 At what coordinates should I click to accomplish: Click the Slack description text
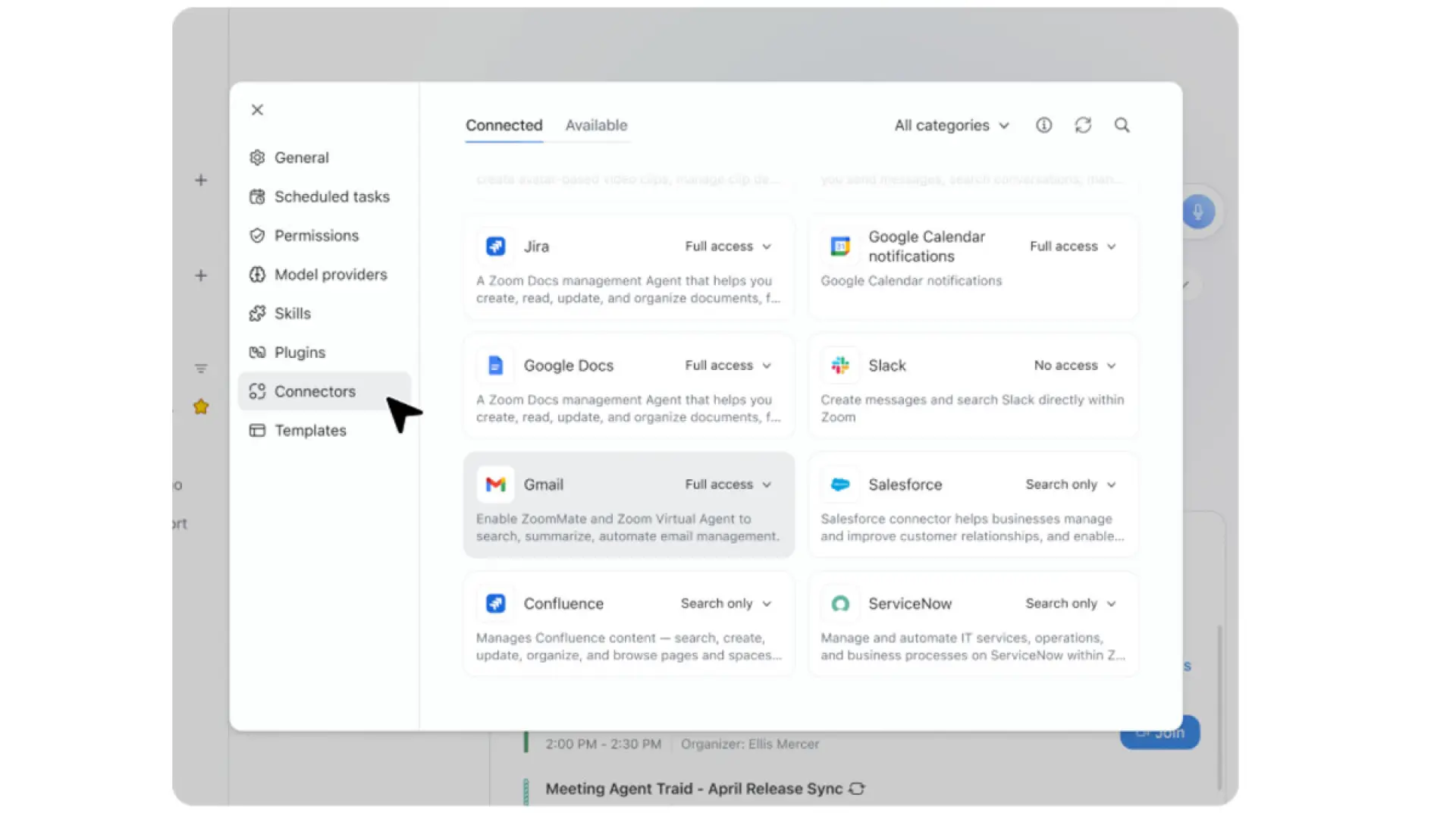pos(972,409)
